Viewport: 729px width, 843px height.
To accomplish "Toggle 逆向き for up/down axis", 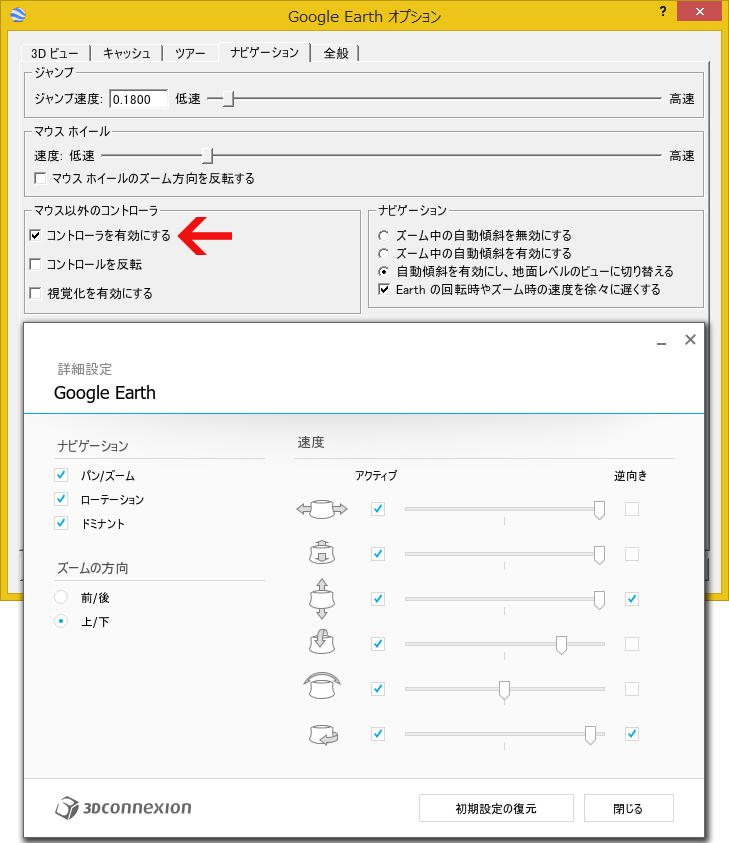I will coord(632,598).
